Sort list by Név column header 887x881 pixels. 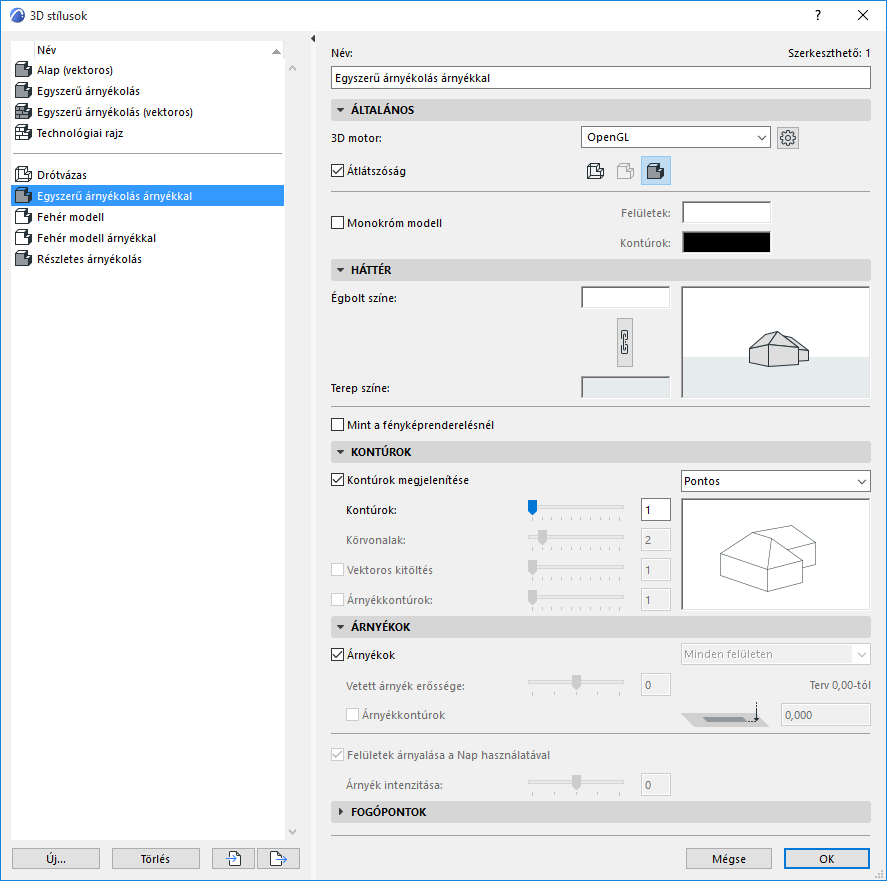coord(158,50)
